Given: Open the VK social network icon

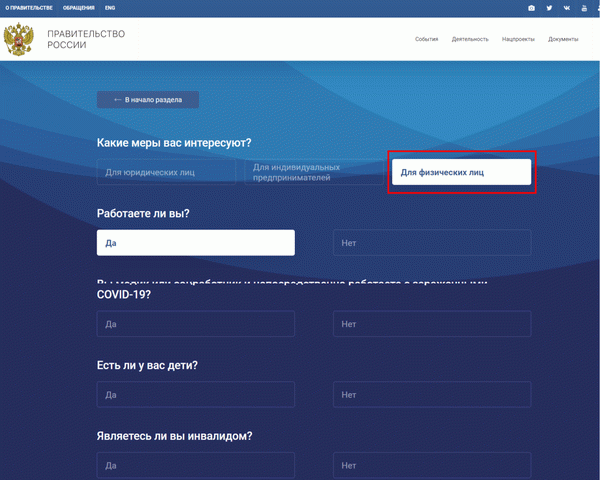Looking at the screenshot, I should (566, 8).
